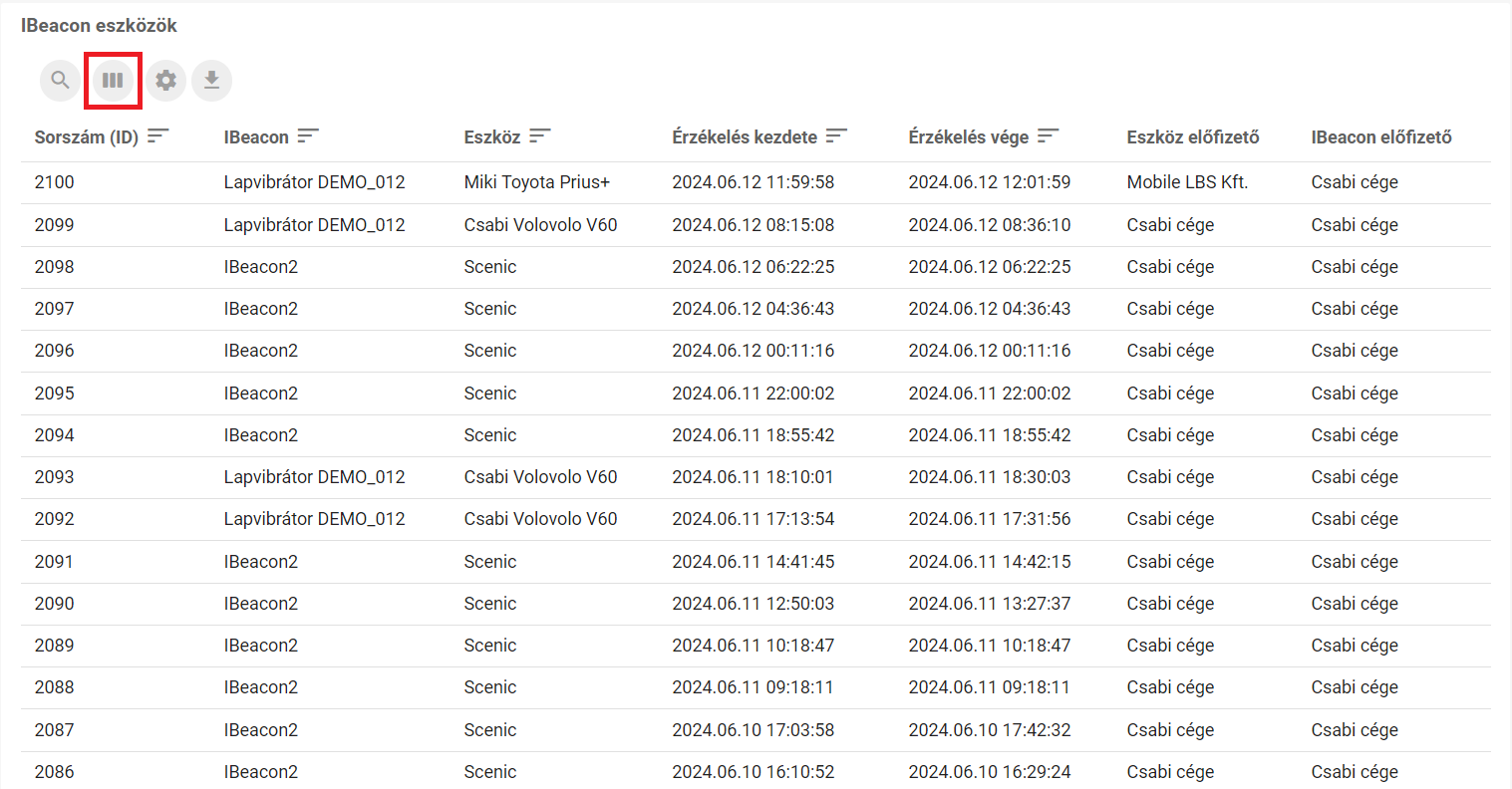The height and width of the screenshot is (789, 1512).
Task: Click the 2024.06.12 06:22:25 start time cell
Action: [753, 267]
